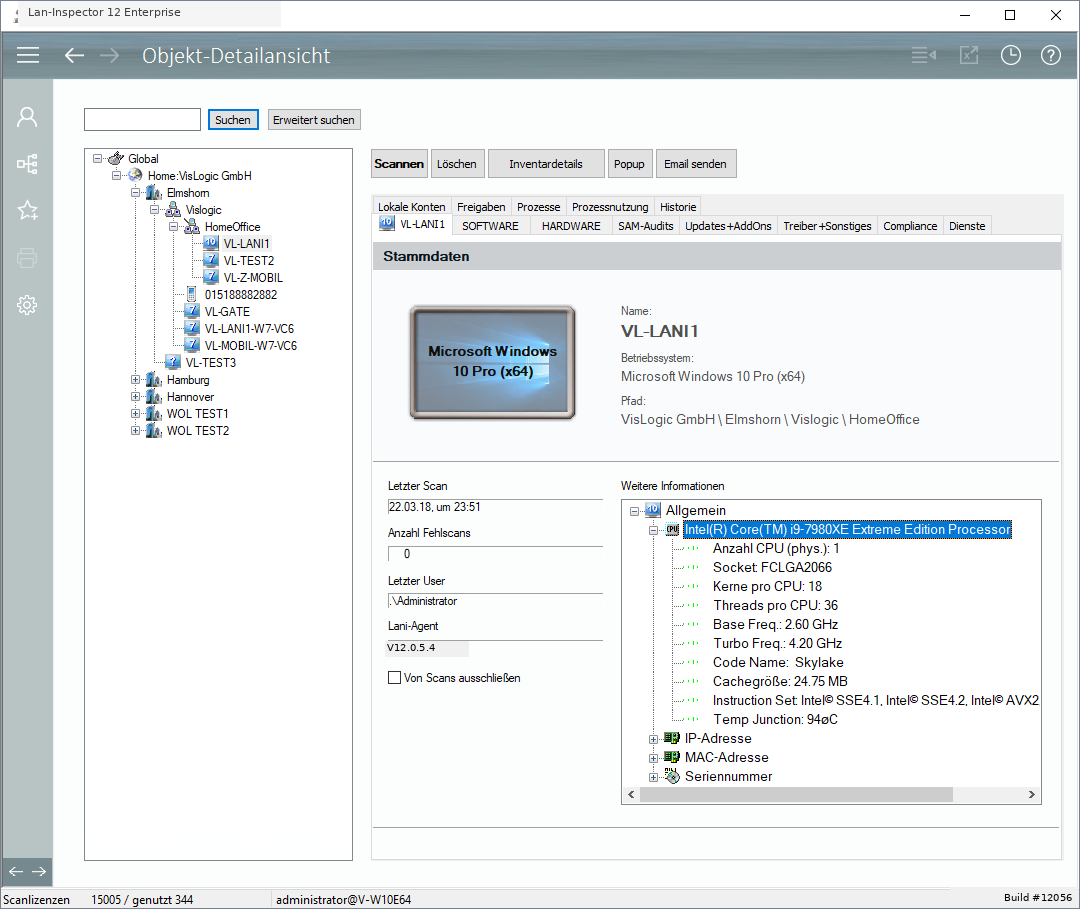Collapse the HomeOffice node
Viewport: 1080px width, 909px height.
[174, 227]
